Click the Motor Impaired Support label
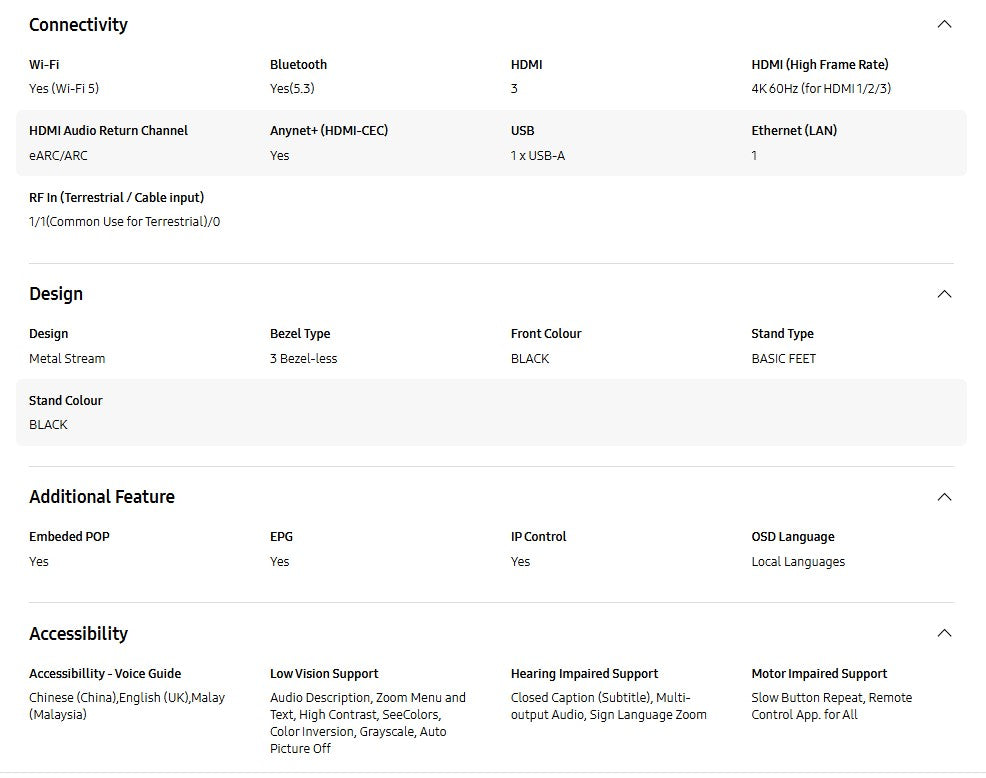Viewport: 986px width, 778px height. 819,674
